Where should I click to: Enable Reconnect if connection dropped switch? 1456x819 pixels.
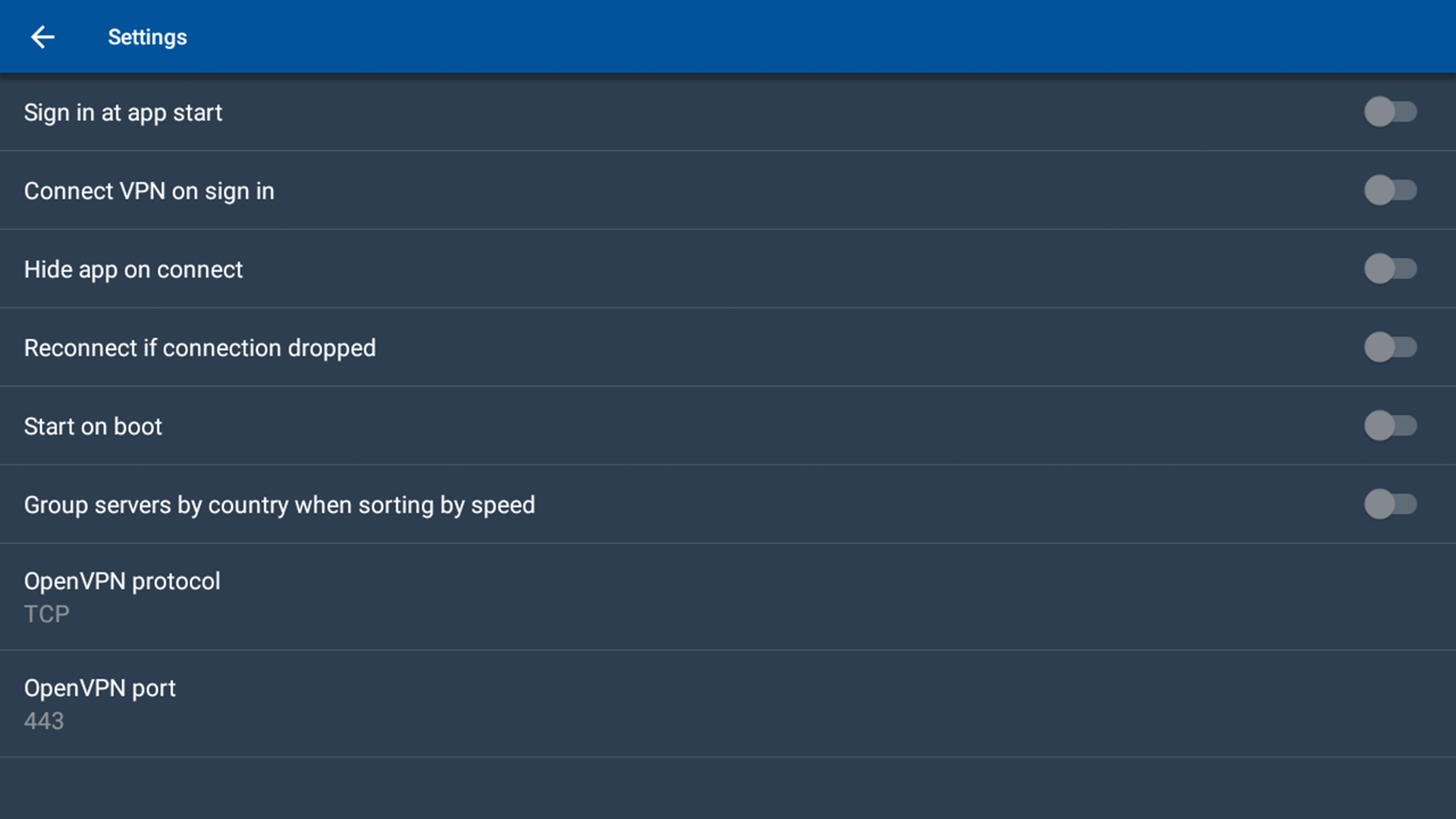pyautogui.click(x=1390, y=347)
